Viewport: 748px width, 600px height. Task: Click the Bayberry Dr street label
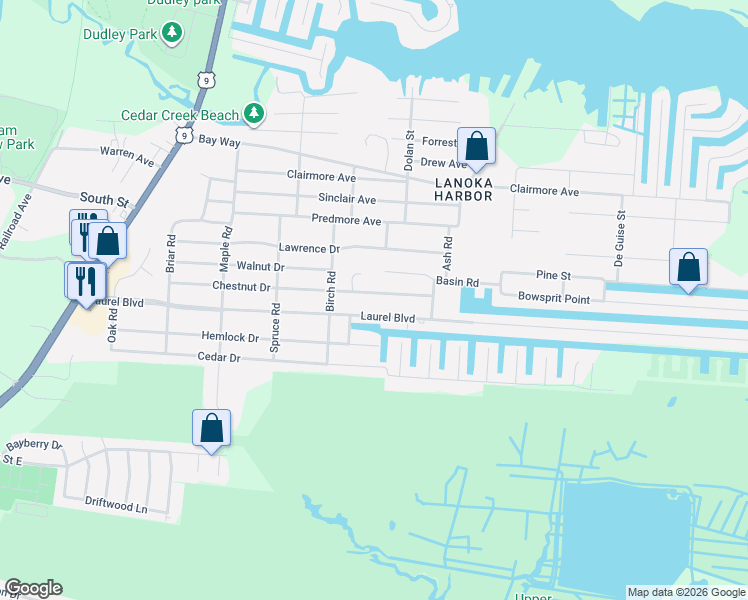pyautogui.click(x=34, y=445)
